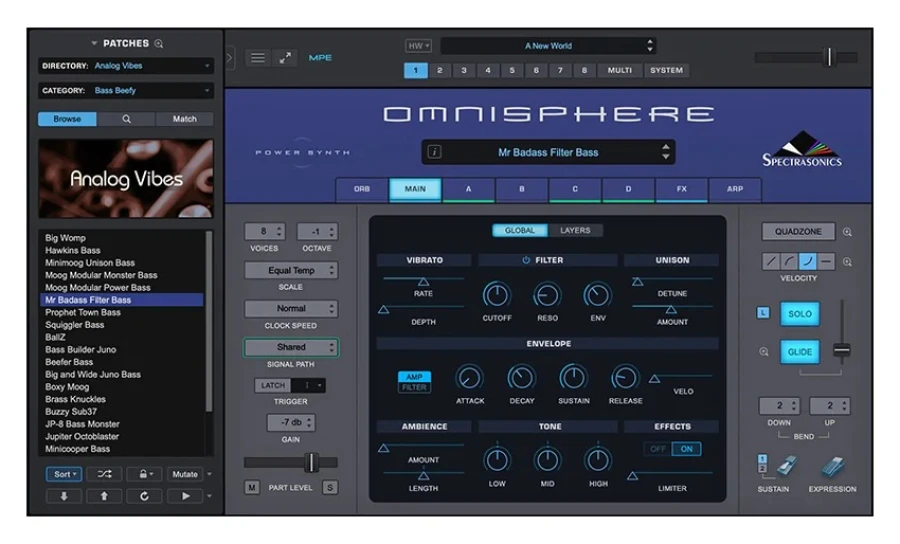Adjust the vibrato Rate slider
This screenshot has height=544, width=900.
point(423,281)
